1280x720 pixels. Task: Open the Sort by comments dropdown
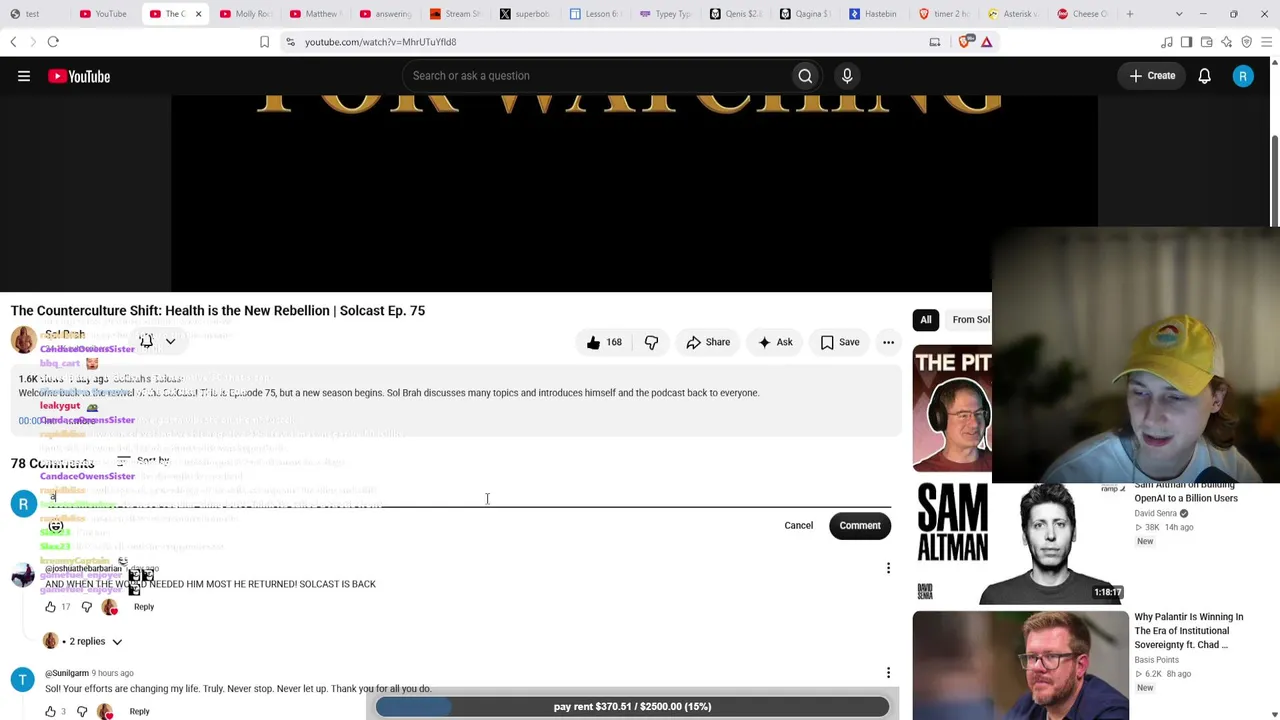143,461
